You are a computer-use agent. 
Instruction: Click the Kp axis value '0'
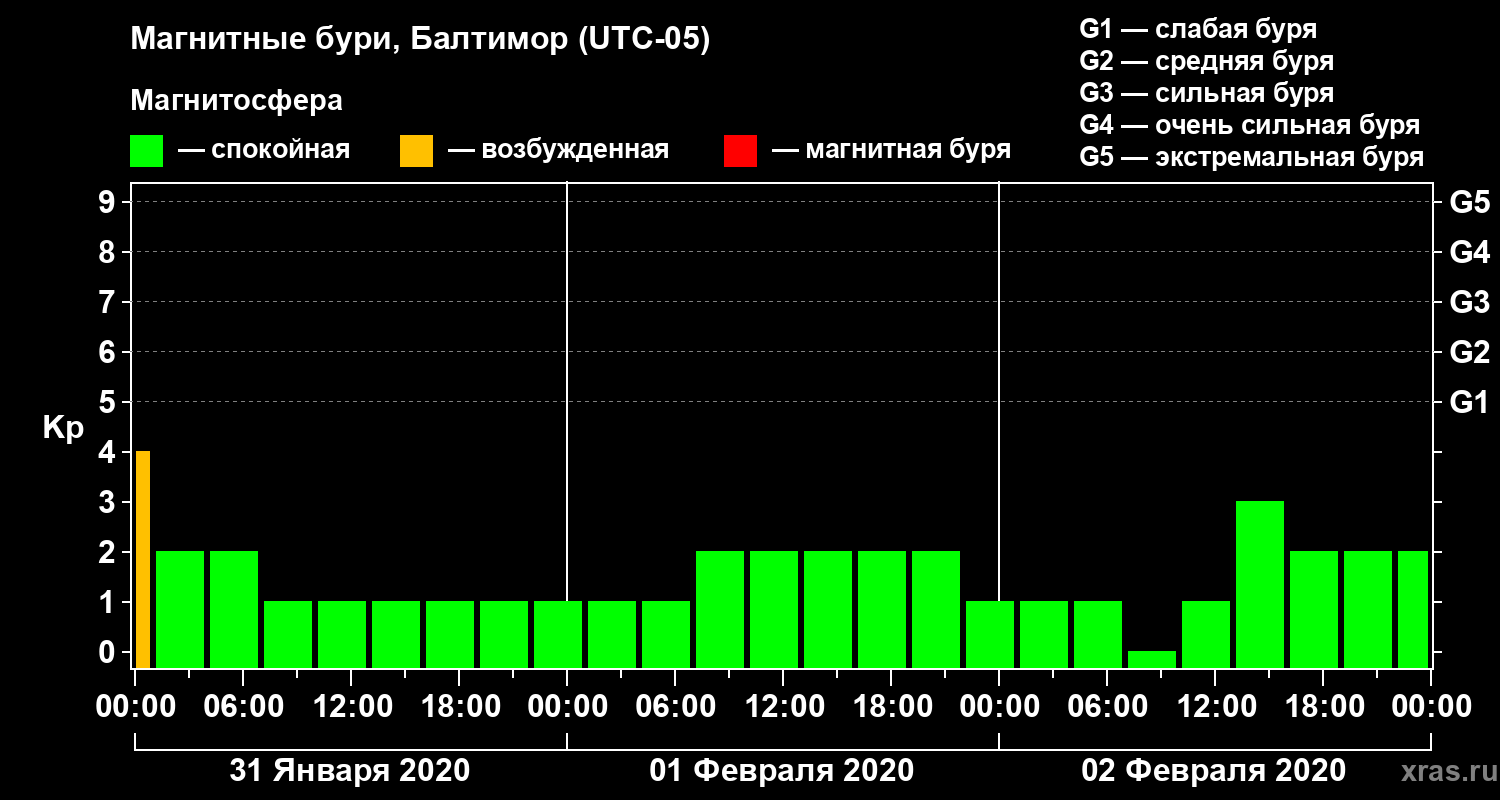pyautogui.click(x=107, y=653)
